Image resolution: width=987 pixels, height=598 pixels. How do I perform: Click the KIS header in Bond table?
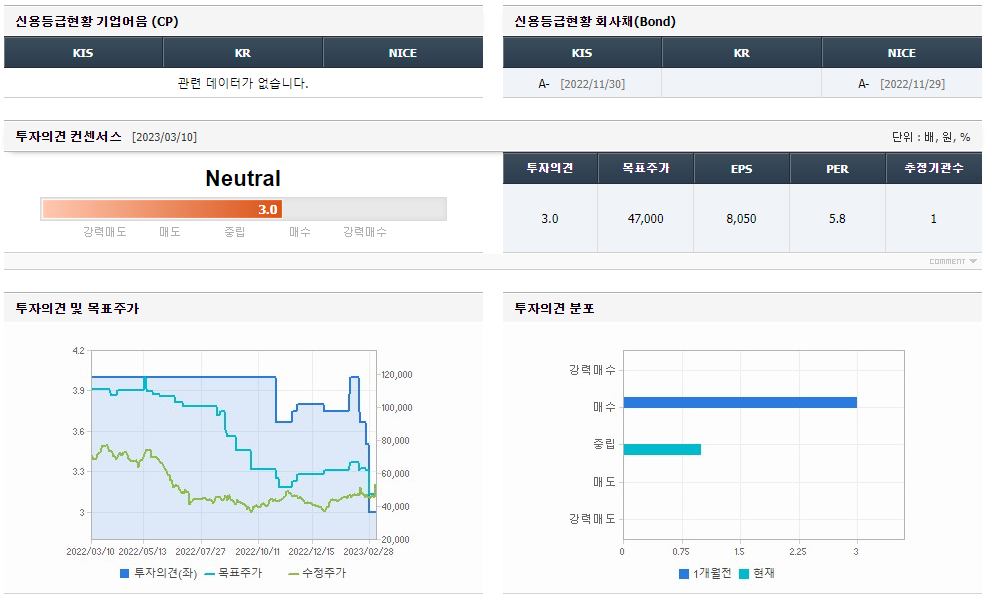coord(582,53)
